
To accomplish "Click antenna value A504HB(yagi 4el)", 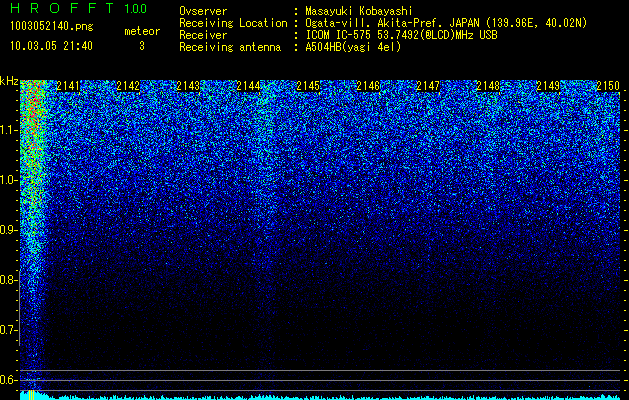I will [x=353, y=47].
